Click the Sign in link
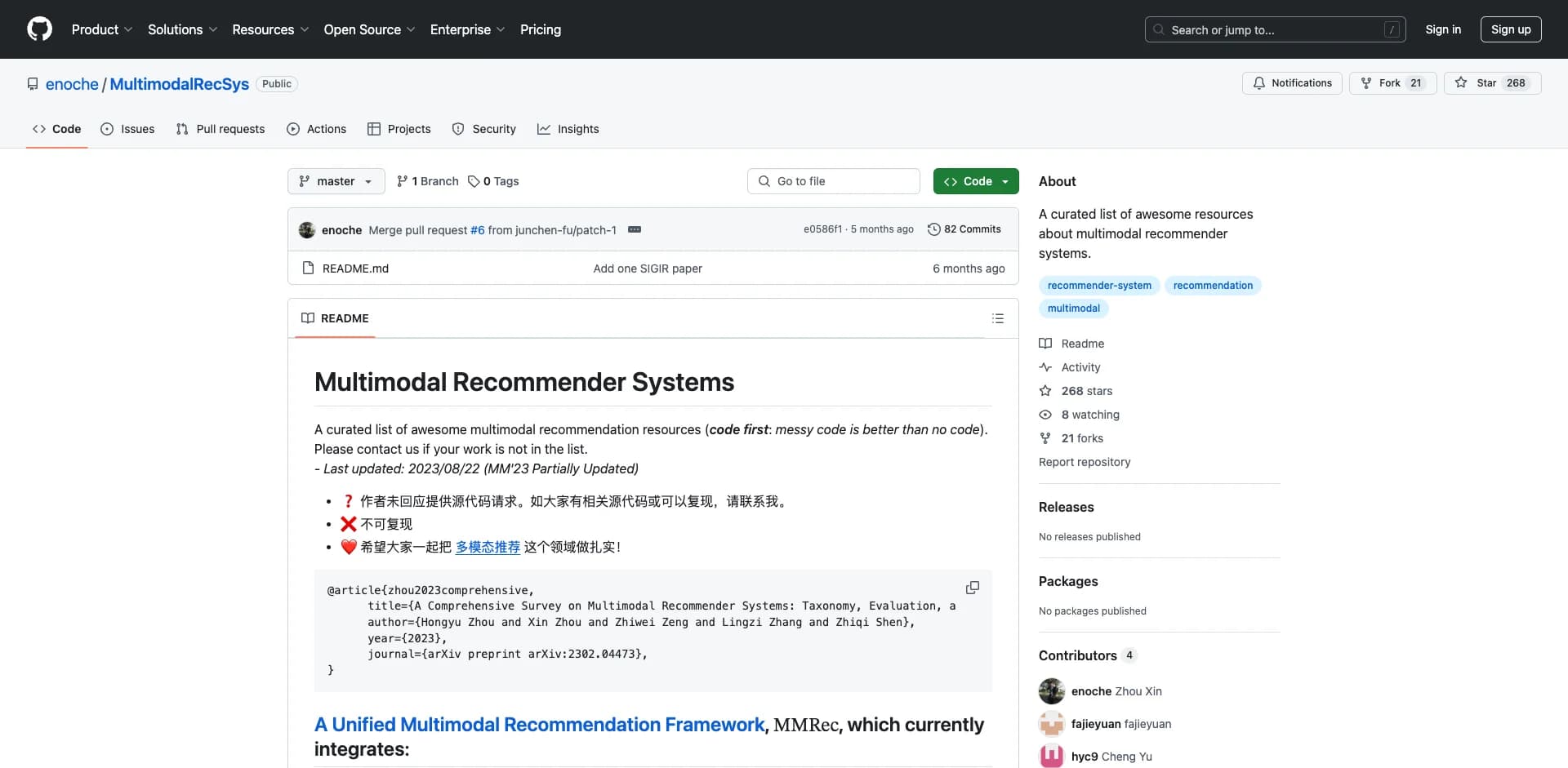Screen dimensions: 1568x768 coord(1443,29)
